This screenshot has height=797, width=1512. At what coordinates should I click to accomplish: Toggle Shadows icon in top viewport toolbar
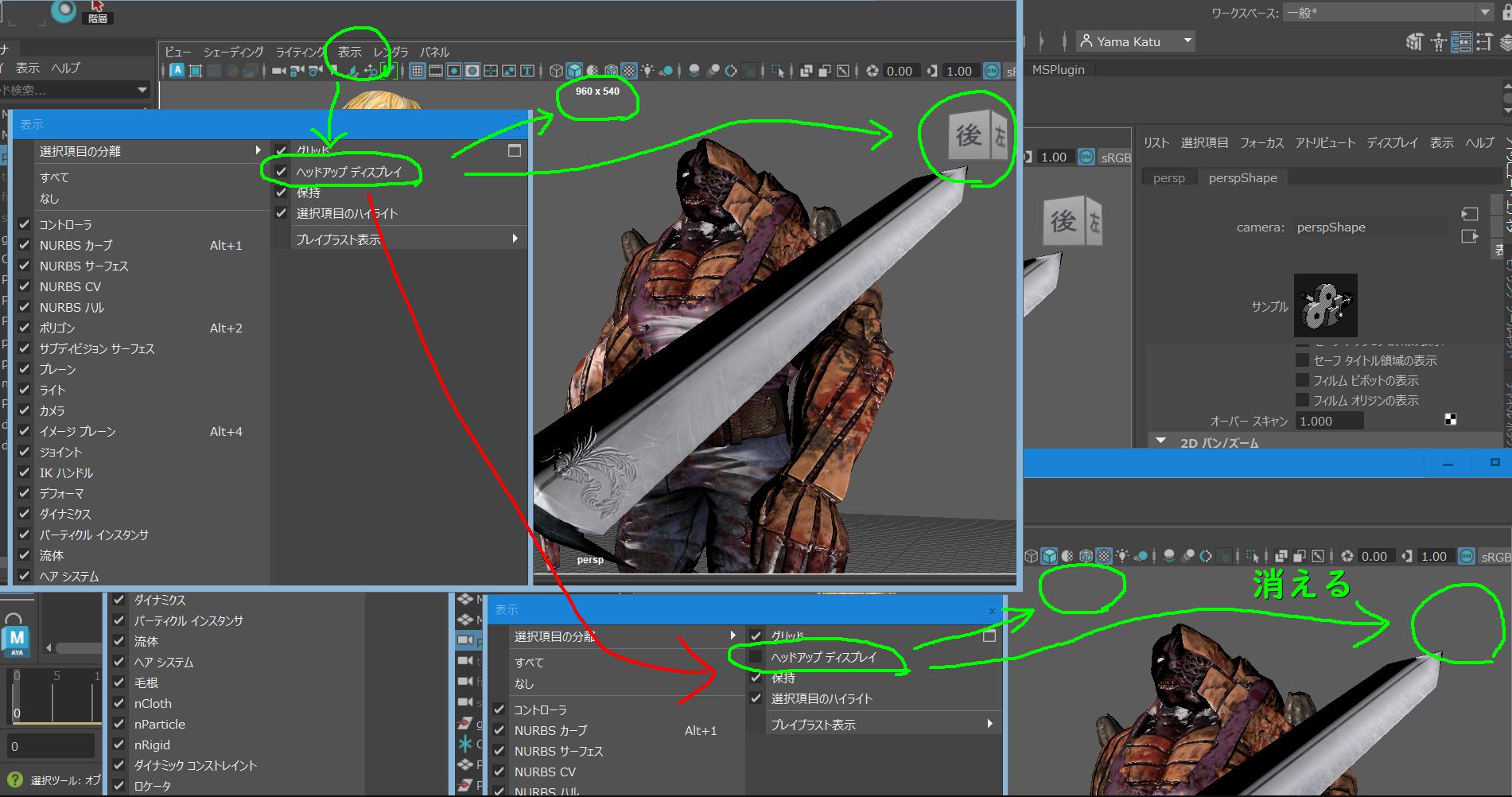[x=666, y=71]
